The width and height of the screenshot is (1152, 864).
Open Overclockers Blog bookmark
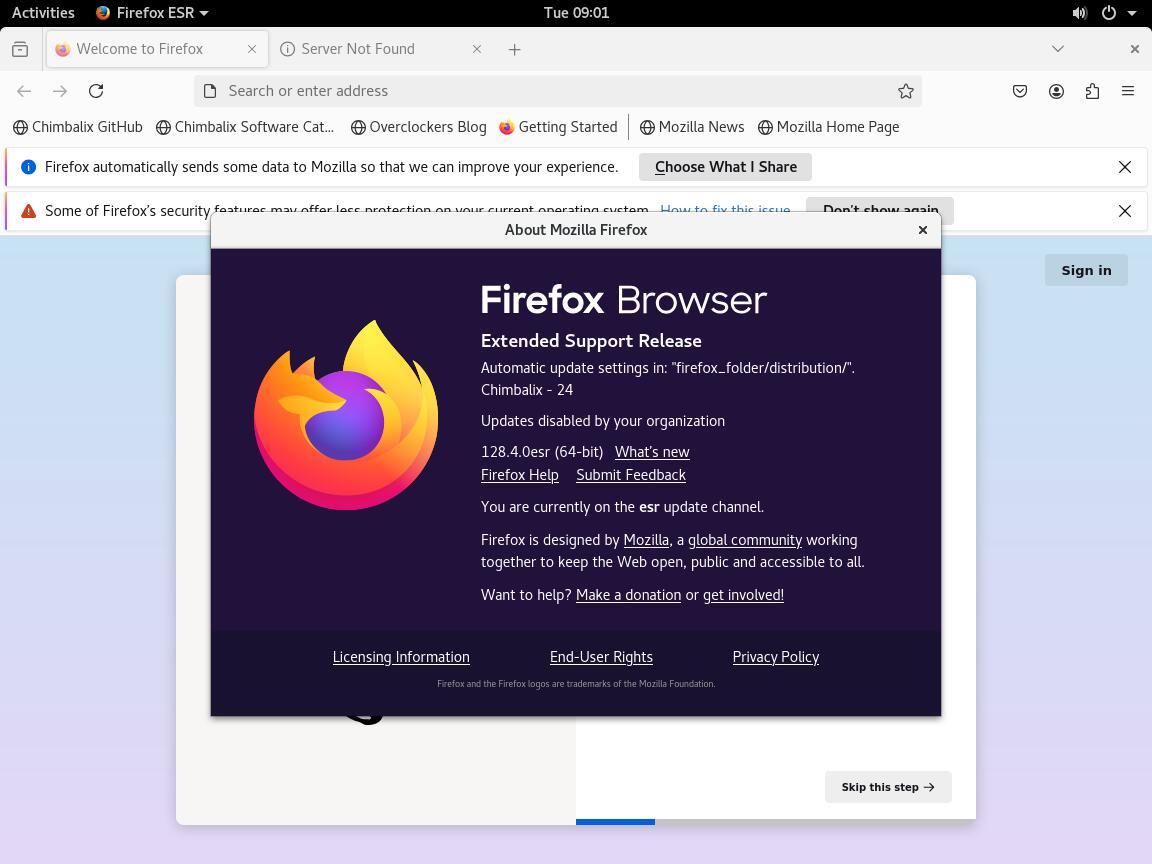point(418,127)
